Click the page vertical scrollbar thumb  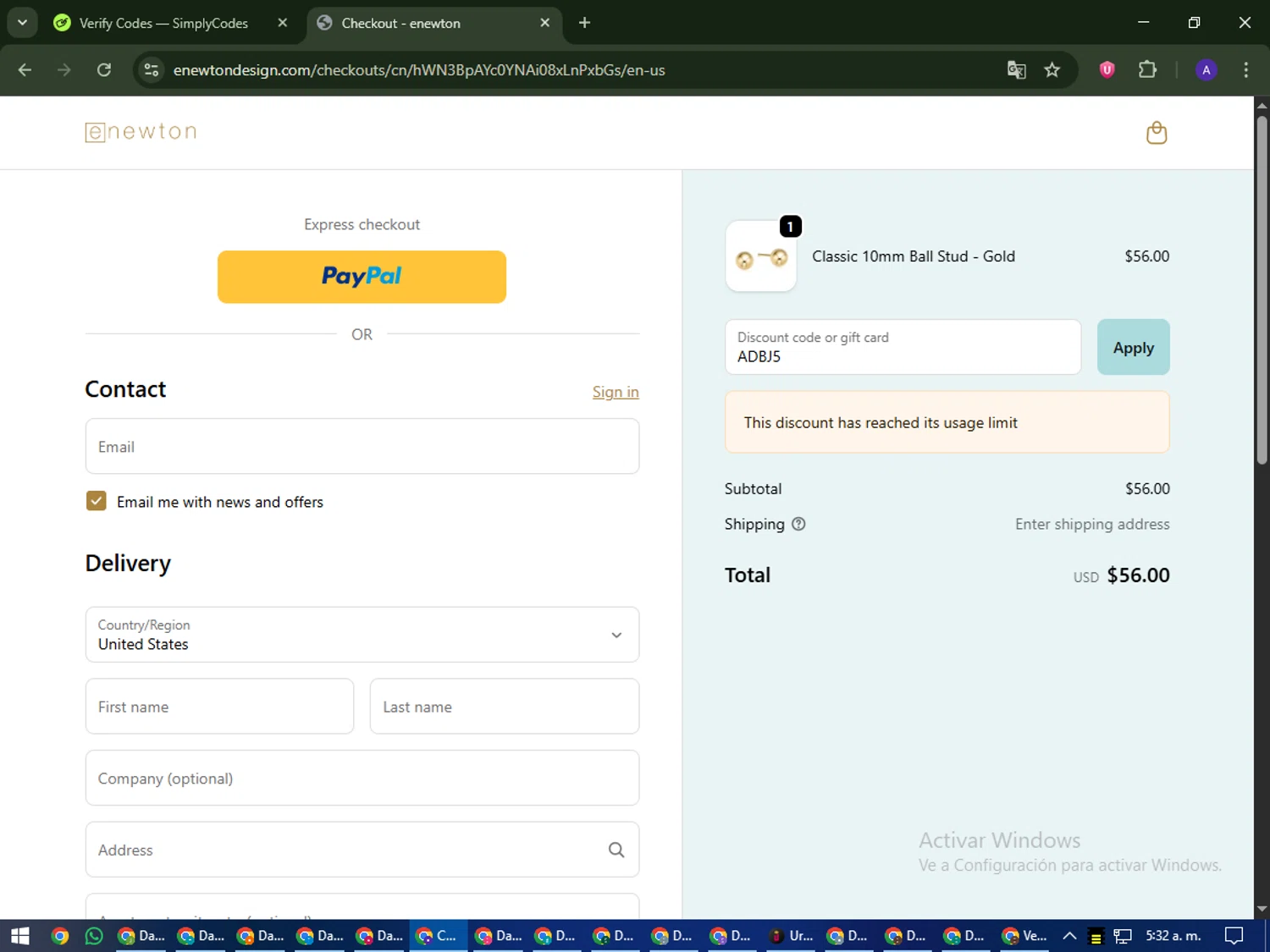tap(1262, 288)
